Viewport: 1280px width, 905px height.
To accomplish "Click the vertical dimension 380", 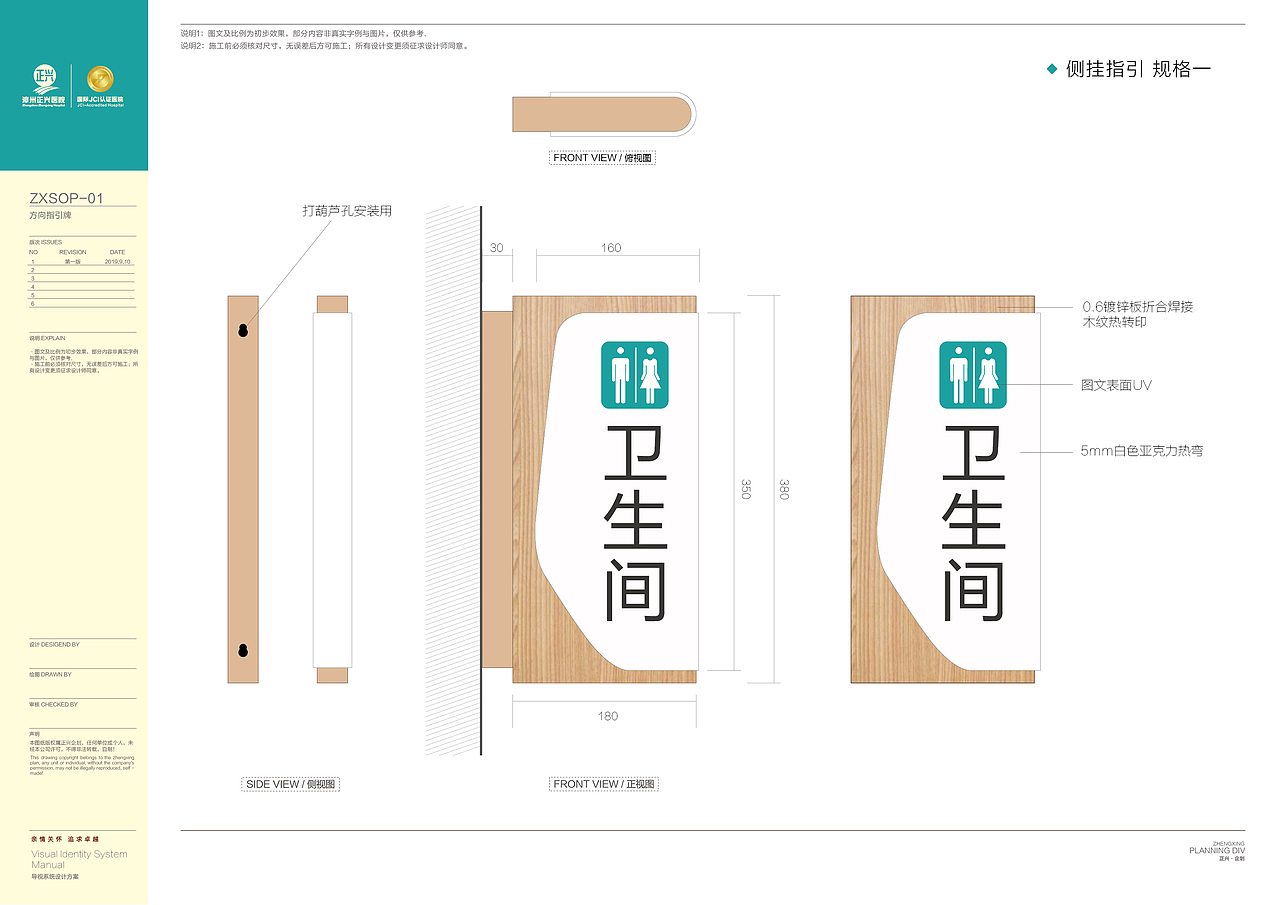I will tap(784, 489).
